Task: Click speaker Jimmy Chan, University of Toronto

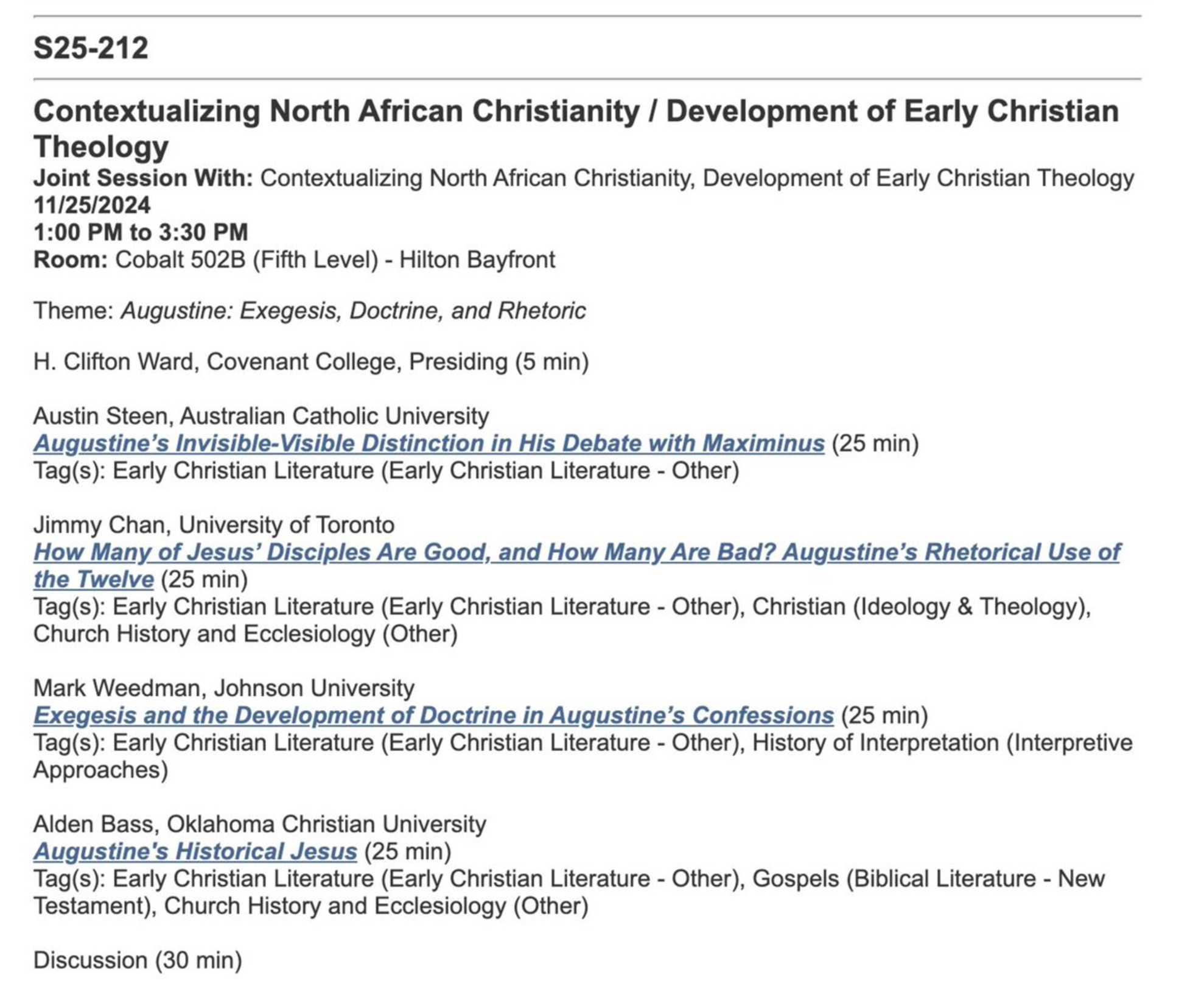Action: [214, 525]
